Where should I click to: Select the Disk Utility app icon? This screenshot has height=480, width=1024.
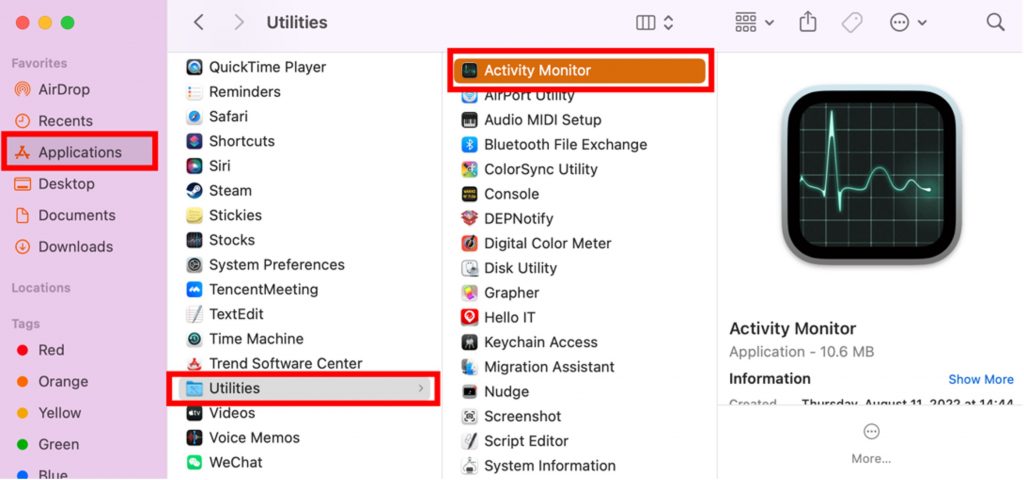coord(470,268)
